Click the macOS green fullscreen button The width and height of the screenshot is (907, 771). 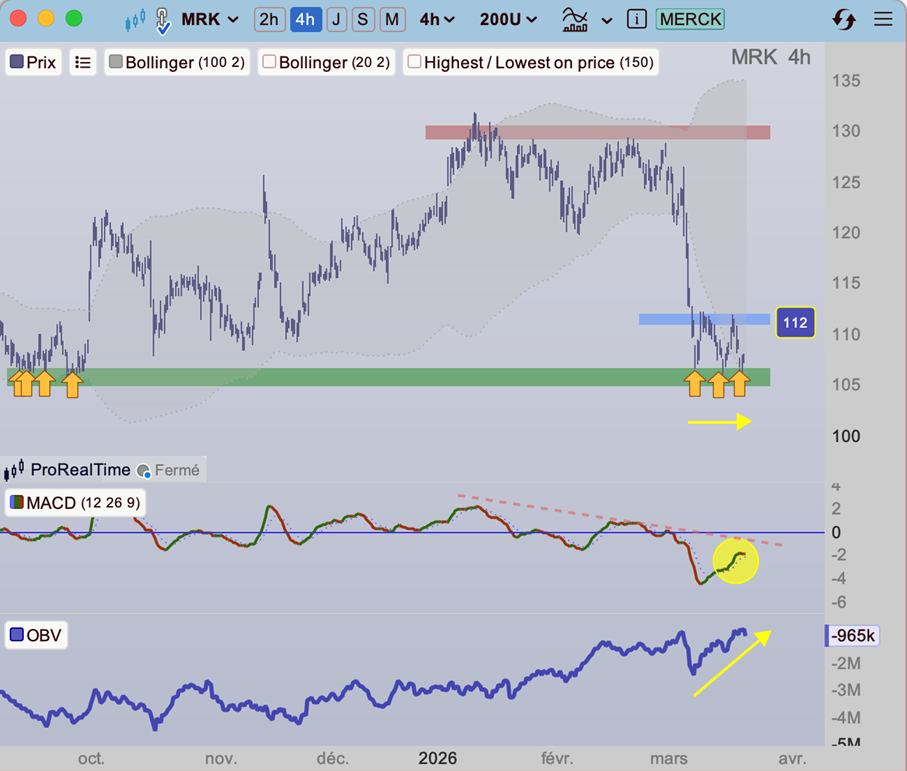74,19
